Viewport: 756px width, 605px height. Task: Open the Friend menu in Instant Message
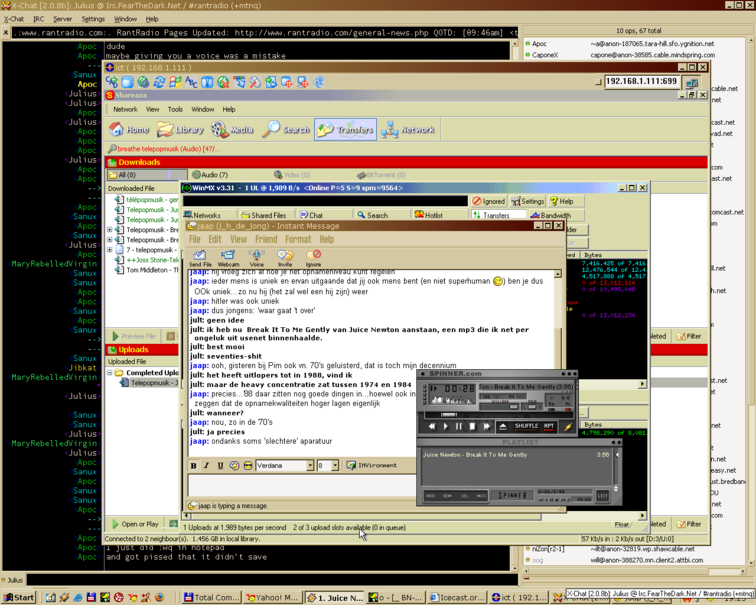[265, 240]
